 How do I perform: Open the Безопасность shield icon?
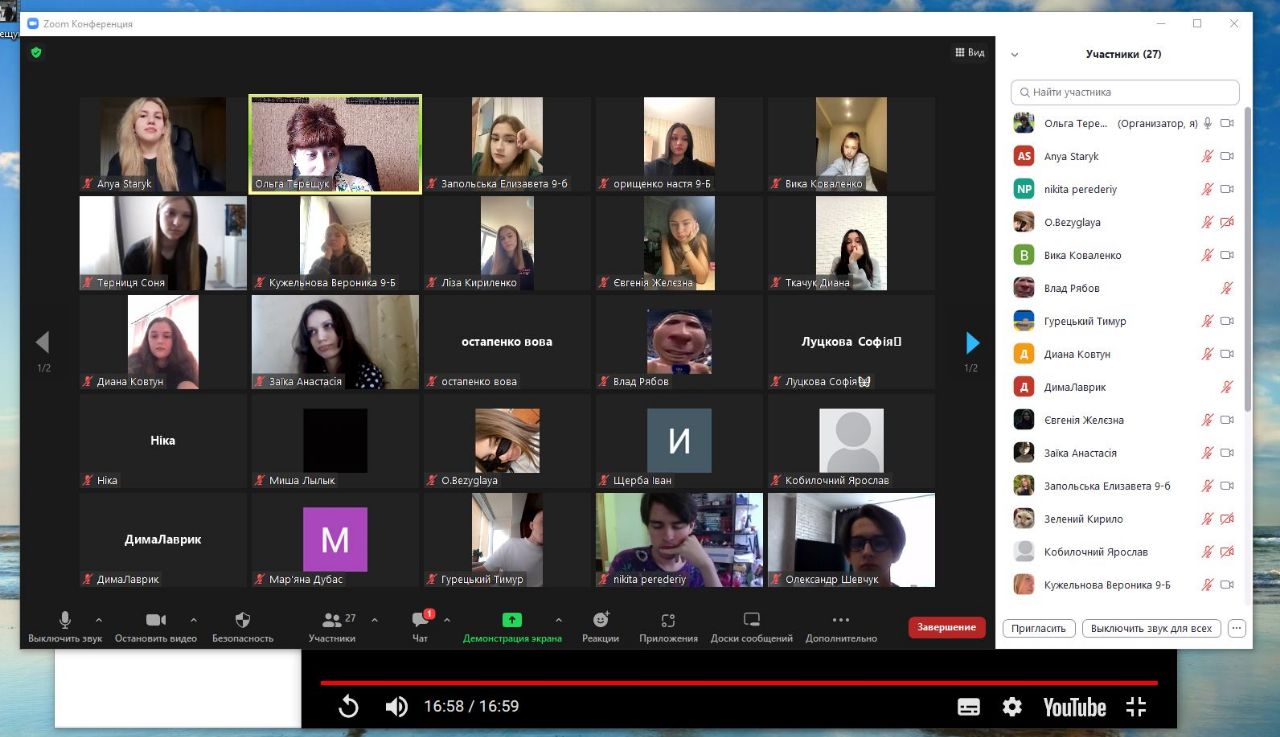[x=242, y=620]
